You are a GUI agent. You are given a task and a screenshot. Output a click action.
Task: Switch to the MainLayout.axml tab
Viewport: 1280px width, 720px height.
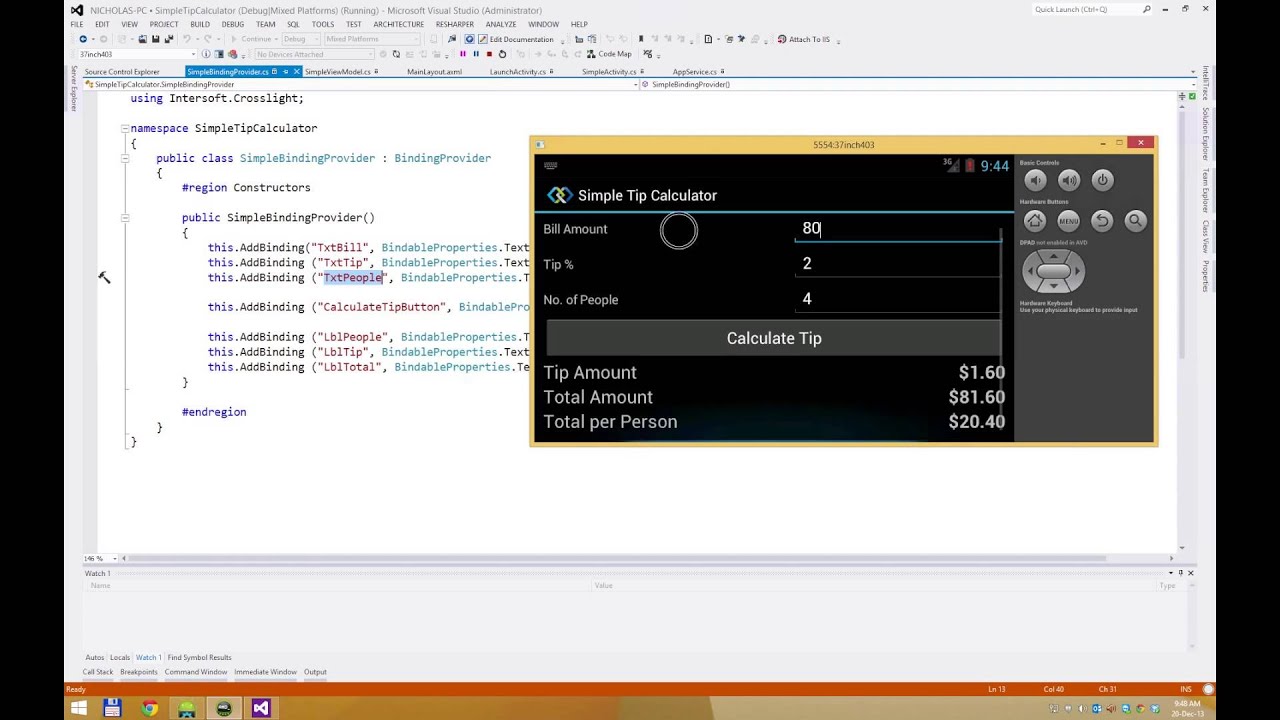coord(435,72)
